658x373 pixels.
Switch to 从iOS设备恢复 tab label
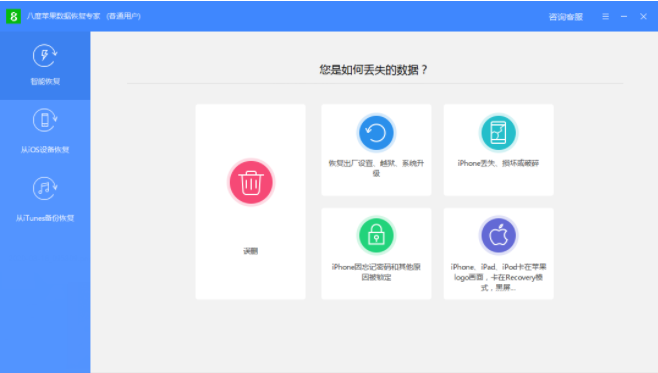click(45, 149)
